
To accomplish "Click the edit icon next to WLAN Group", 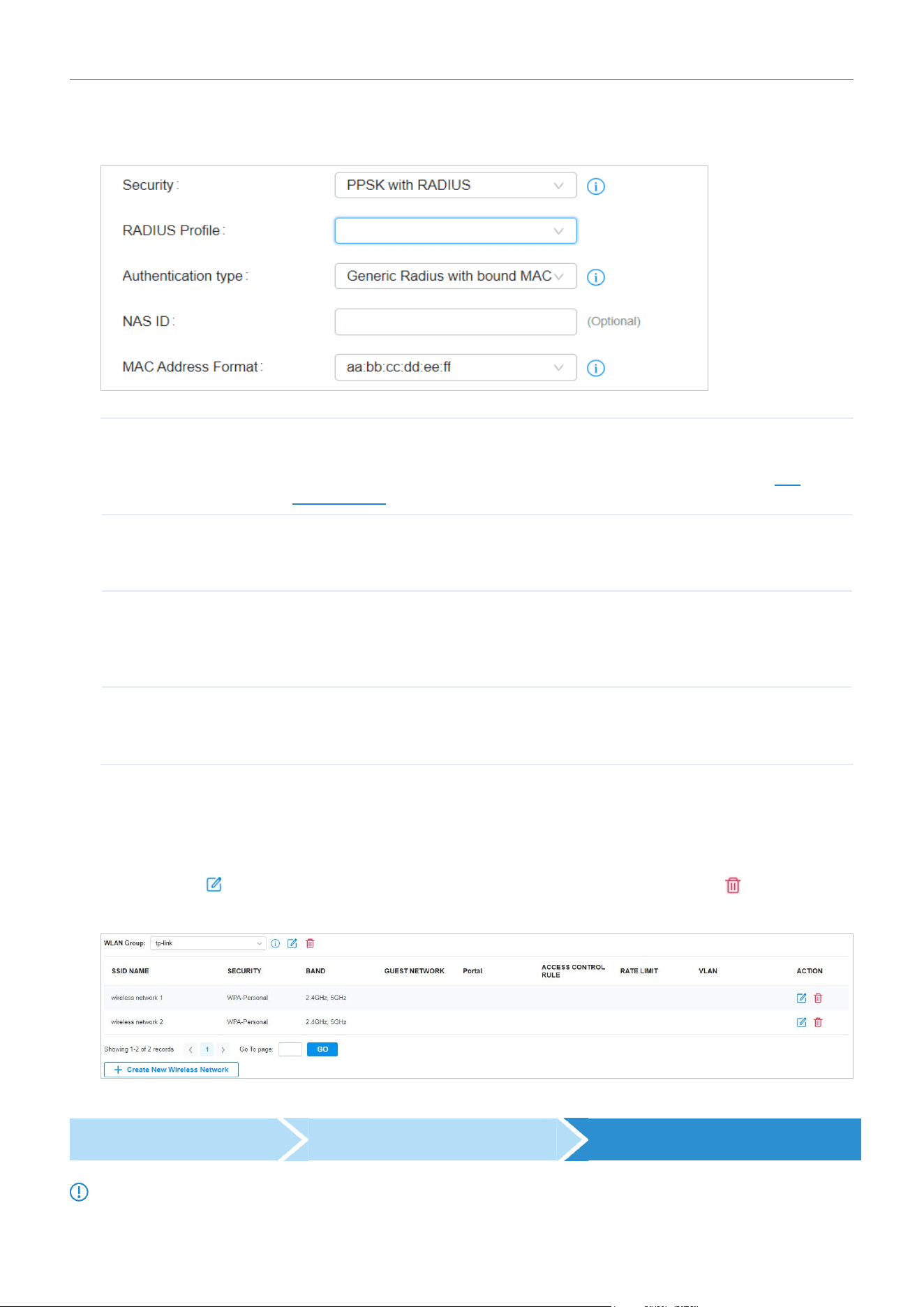I will [292, 943].
